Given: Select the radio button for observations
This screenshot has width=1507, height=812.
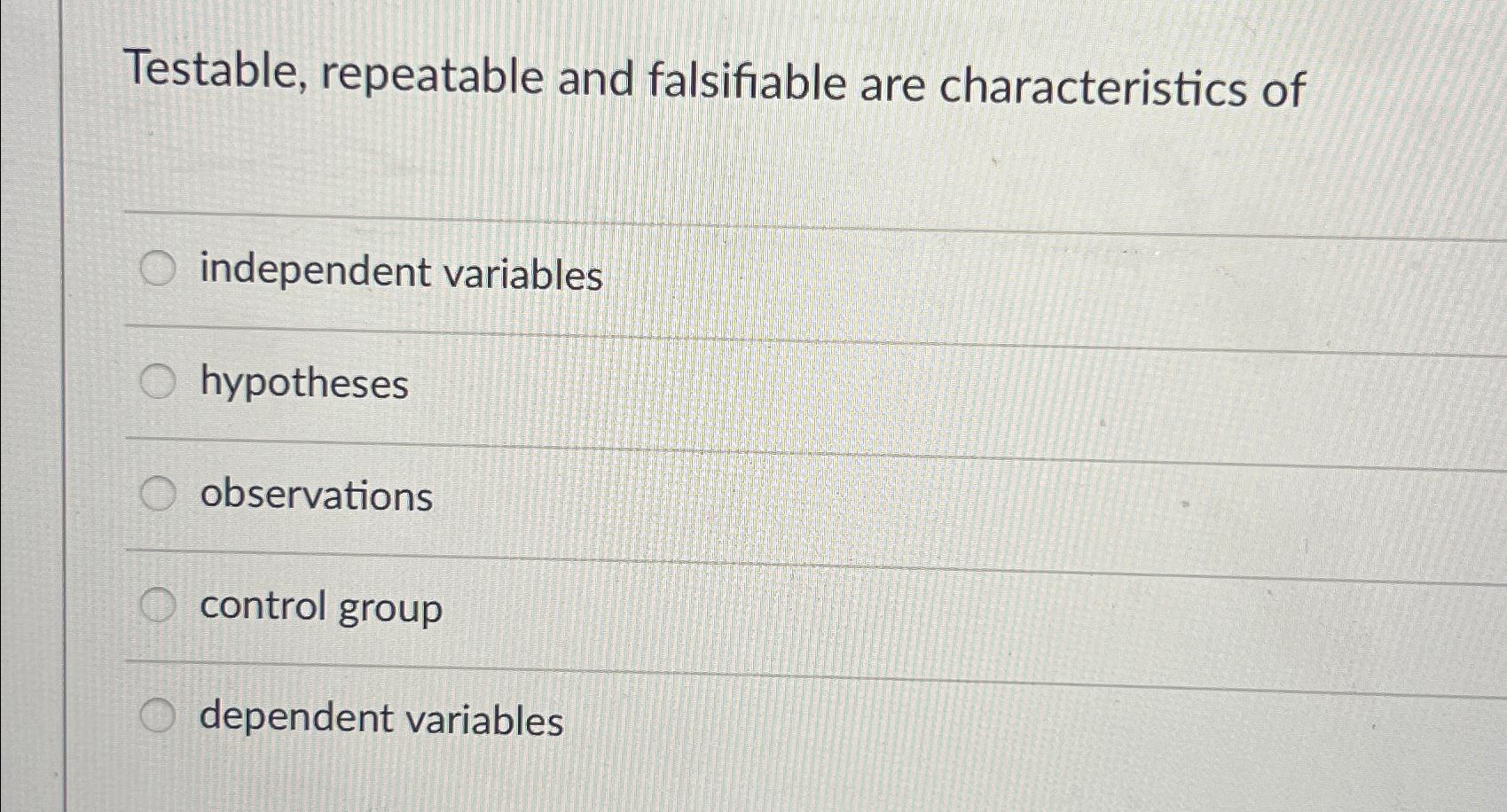Looking at the screenshot, I should (x=160, y=496).
